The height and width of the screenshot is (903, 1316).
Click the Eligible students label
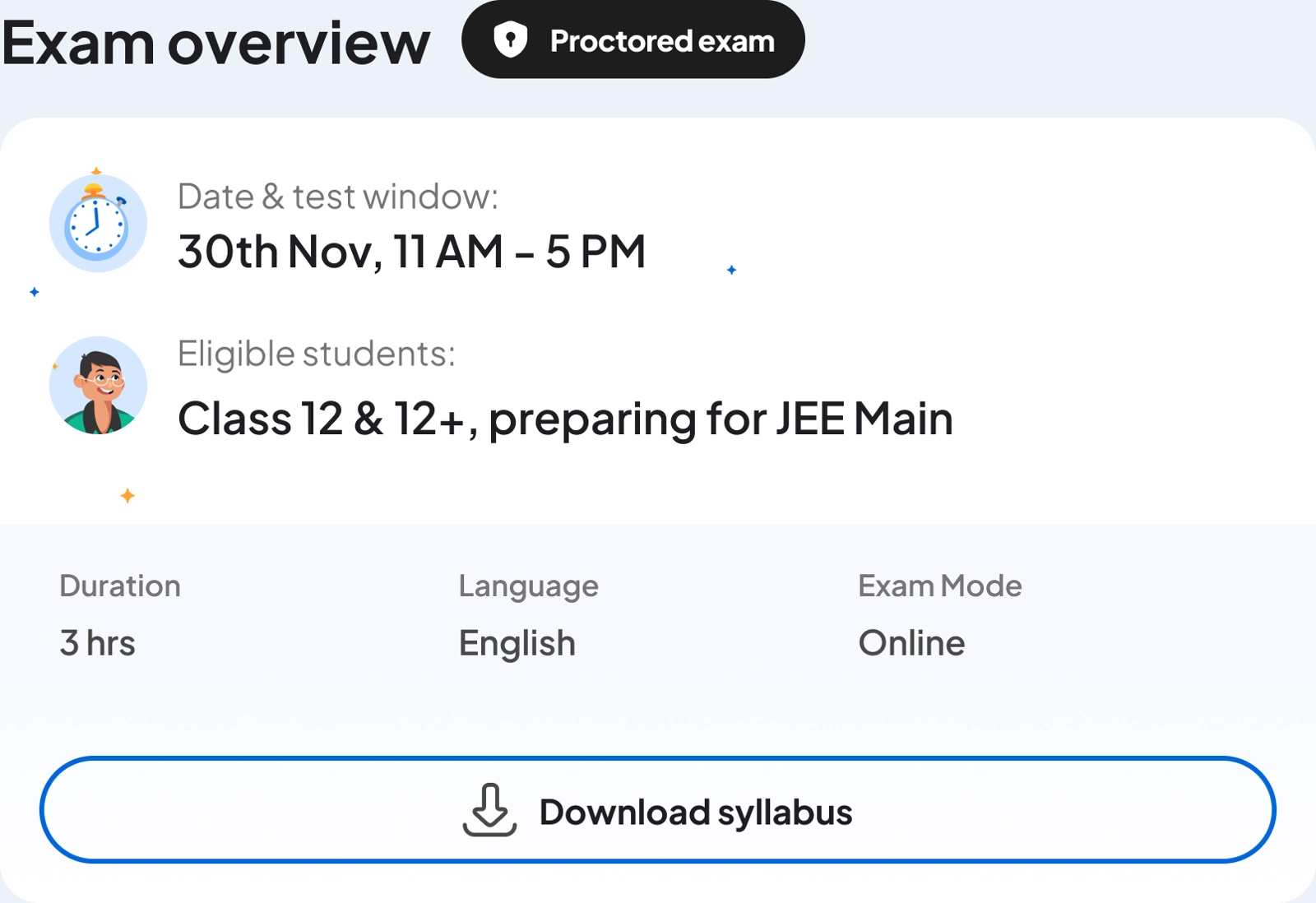coord(317,354)
